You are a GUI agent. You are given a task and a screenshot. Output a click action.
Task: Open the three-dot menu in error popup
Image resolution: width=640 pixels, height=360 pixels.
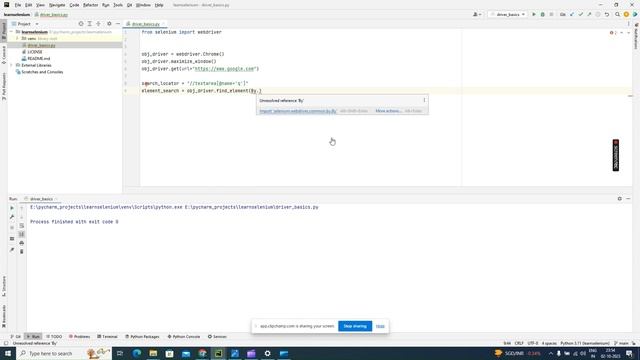click(424, 100)
